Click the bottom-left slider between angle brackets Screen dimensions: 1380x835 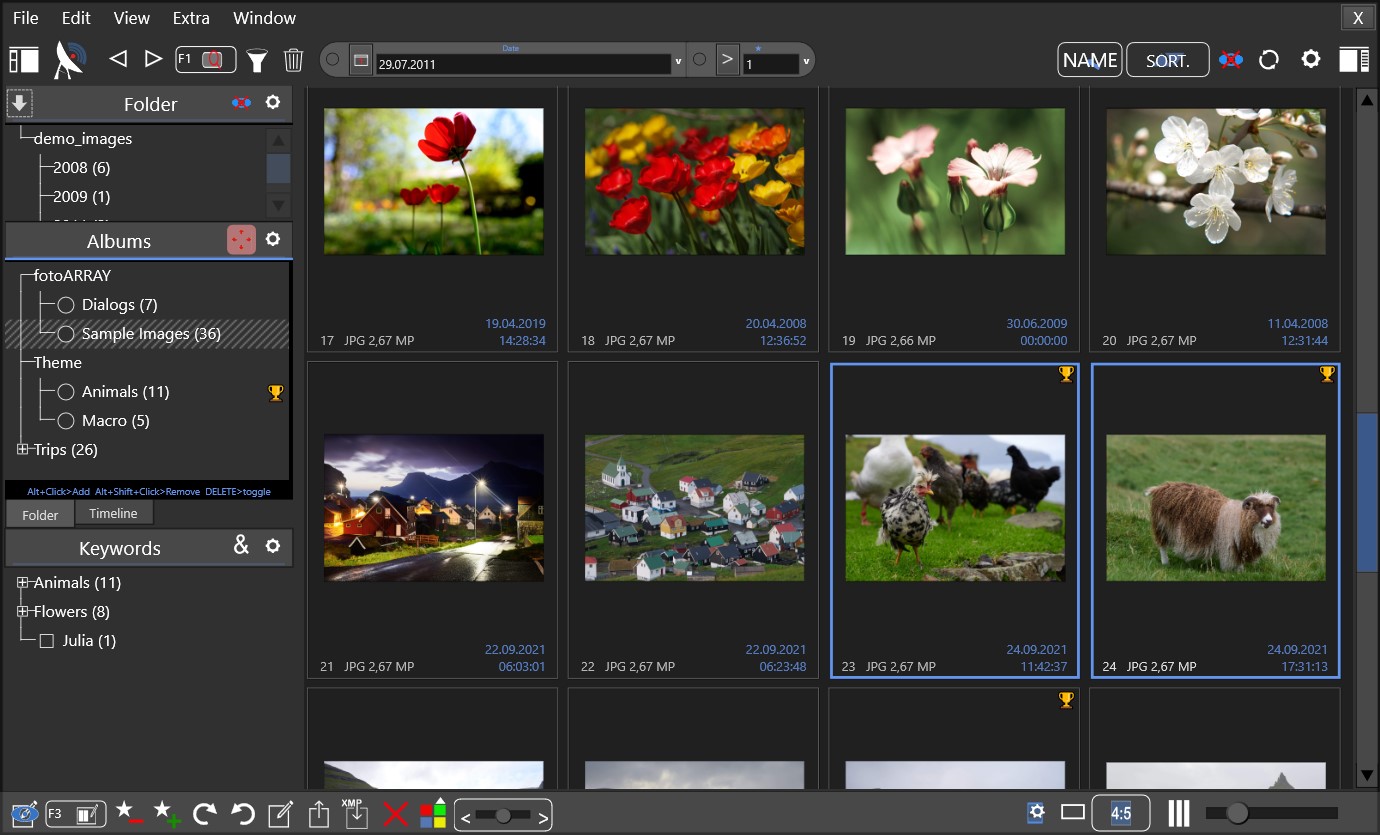503,816
